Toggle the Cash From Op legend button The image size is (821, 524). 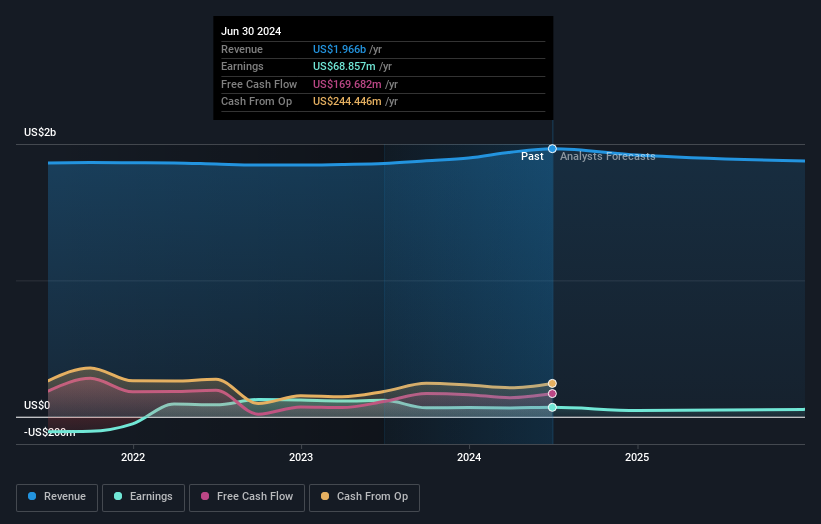(364, 497)
